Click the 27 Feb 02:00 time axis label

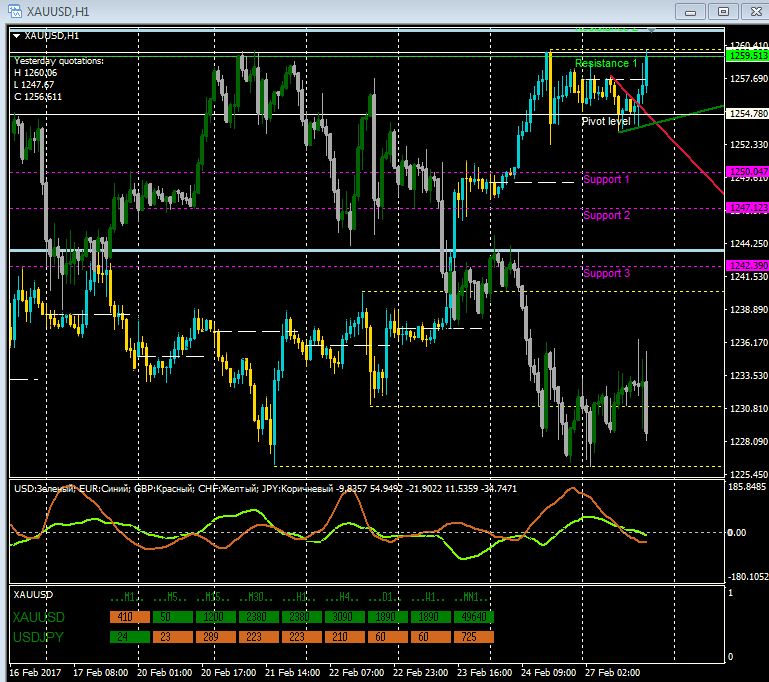pos(613,672)
